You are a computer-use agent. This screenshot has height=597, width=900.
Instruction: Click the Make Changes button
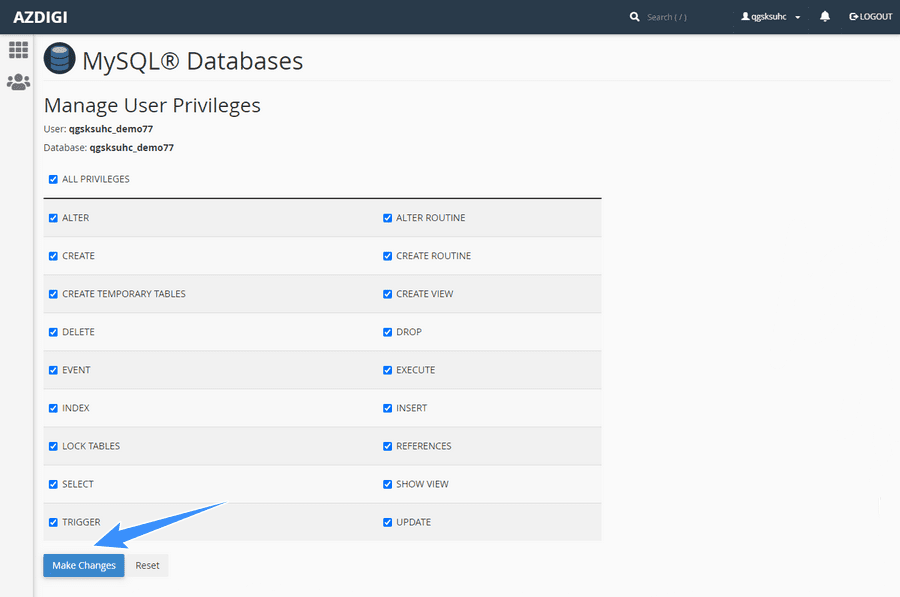click(x=84, y=565)
